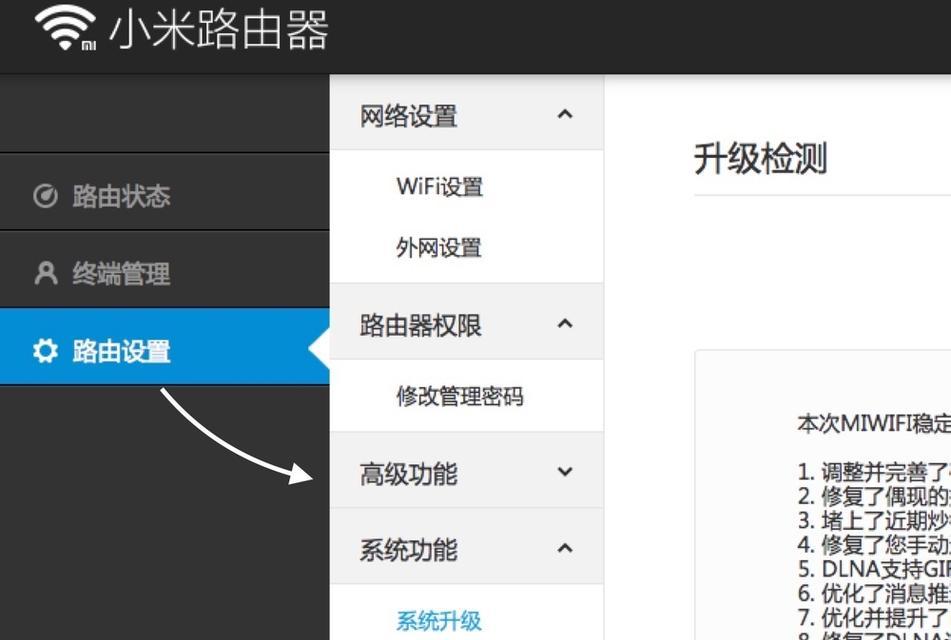
Task: Click the 终端管理 person icon
Action: 45,273
